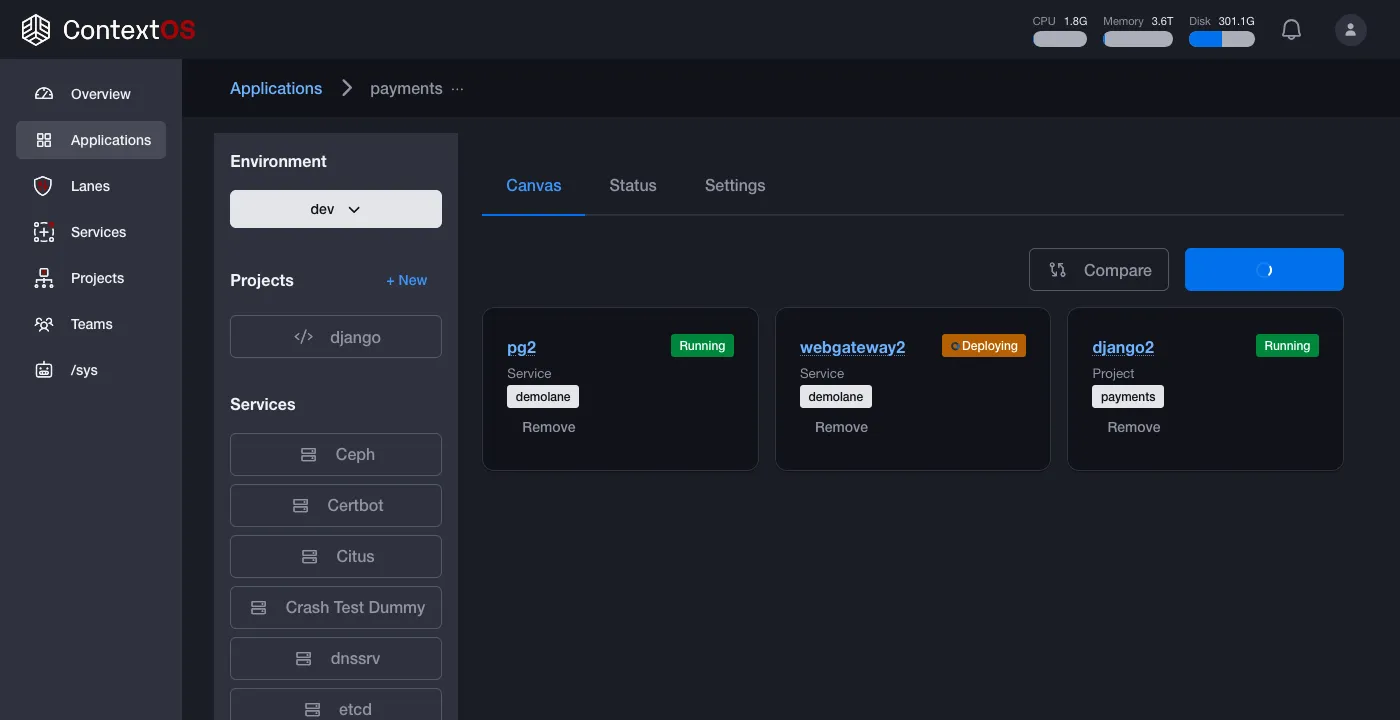Click the spinner in Deploying badge

(955, 346)
